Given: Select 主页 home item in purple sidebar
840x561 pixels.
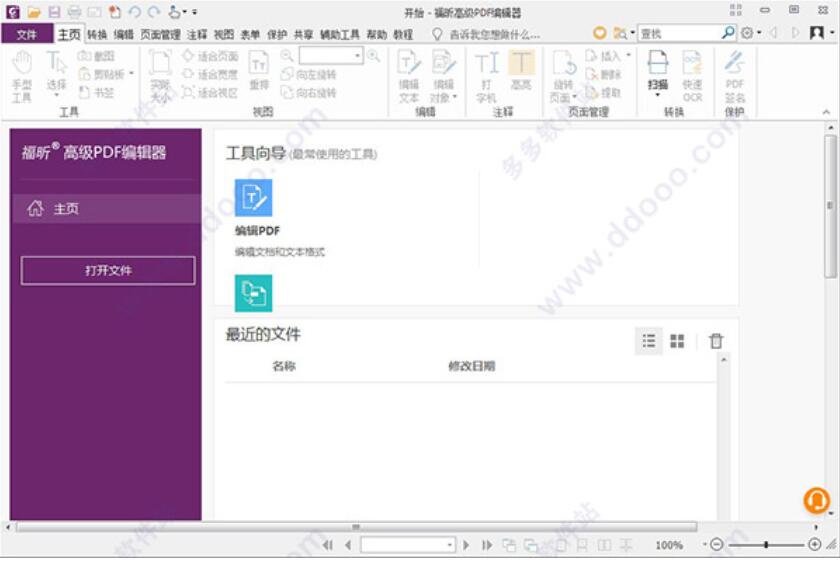Looking at the screenshot, I should (106, 208).
